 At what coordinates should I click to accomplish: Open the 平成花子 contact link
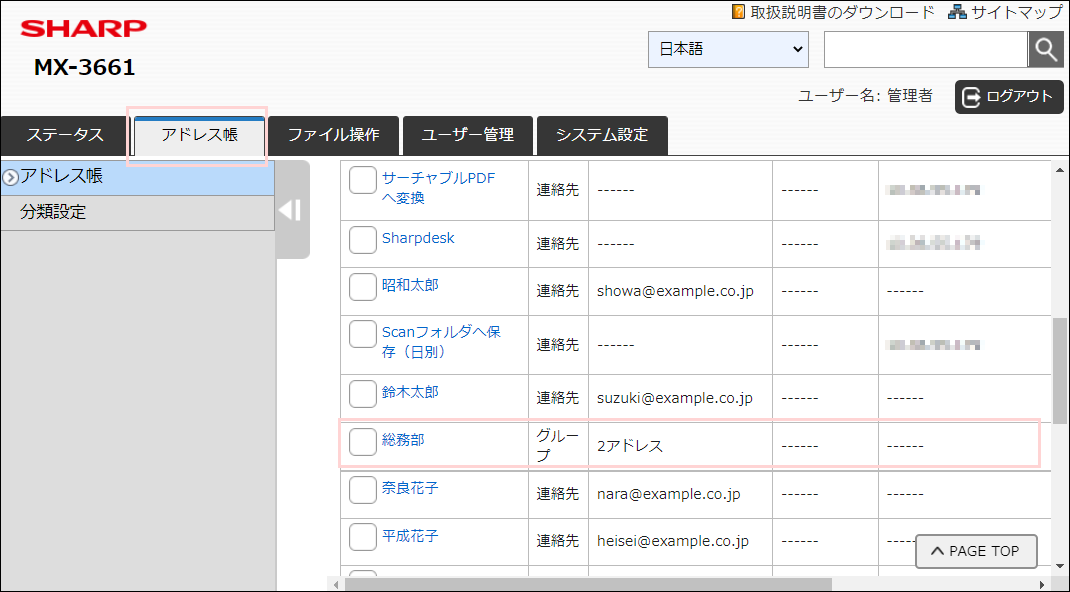(x=410, y=536)
